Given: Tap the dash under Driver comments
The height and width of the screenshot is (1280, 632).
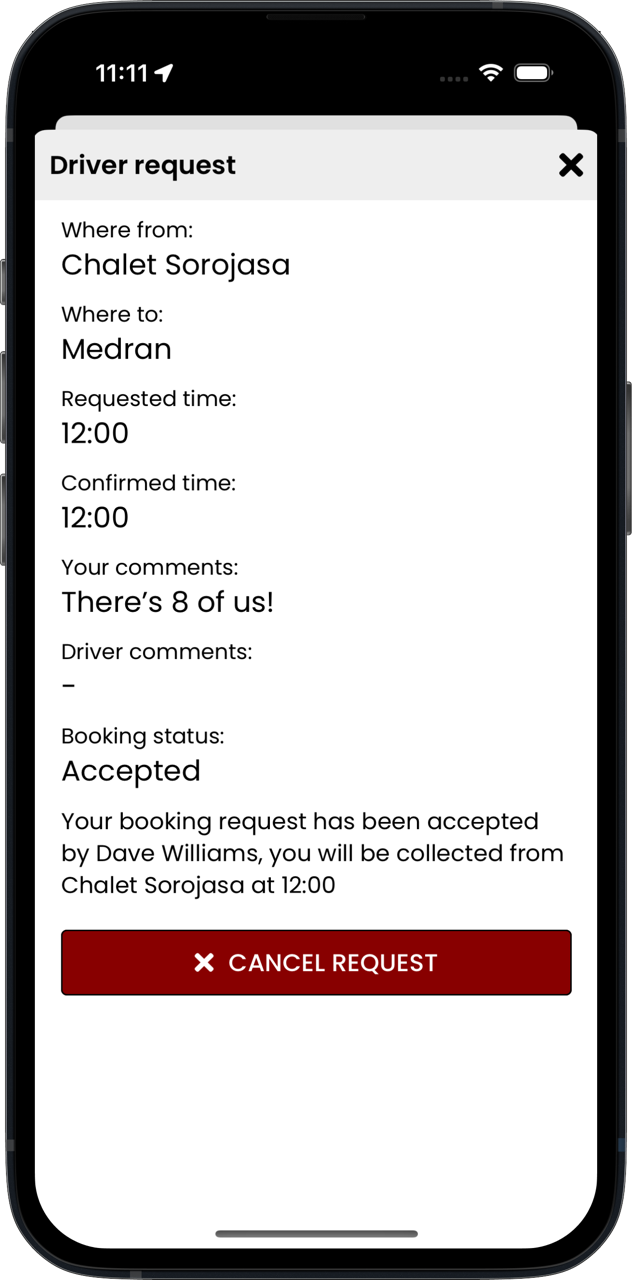Looking at the screenshot, I should (69, 686).
